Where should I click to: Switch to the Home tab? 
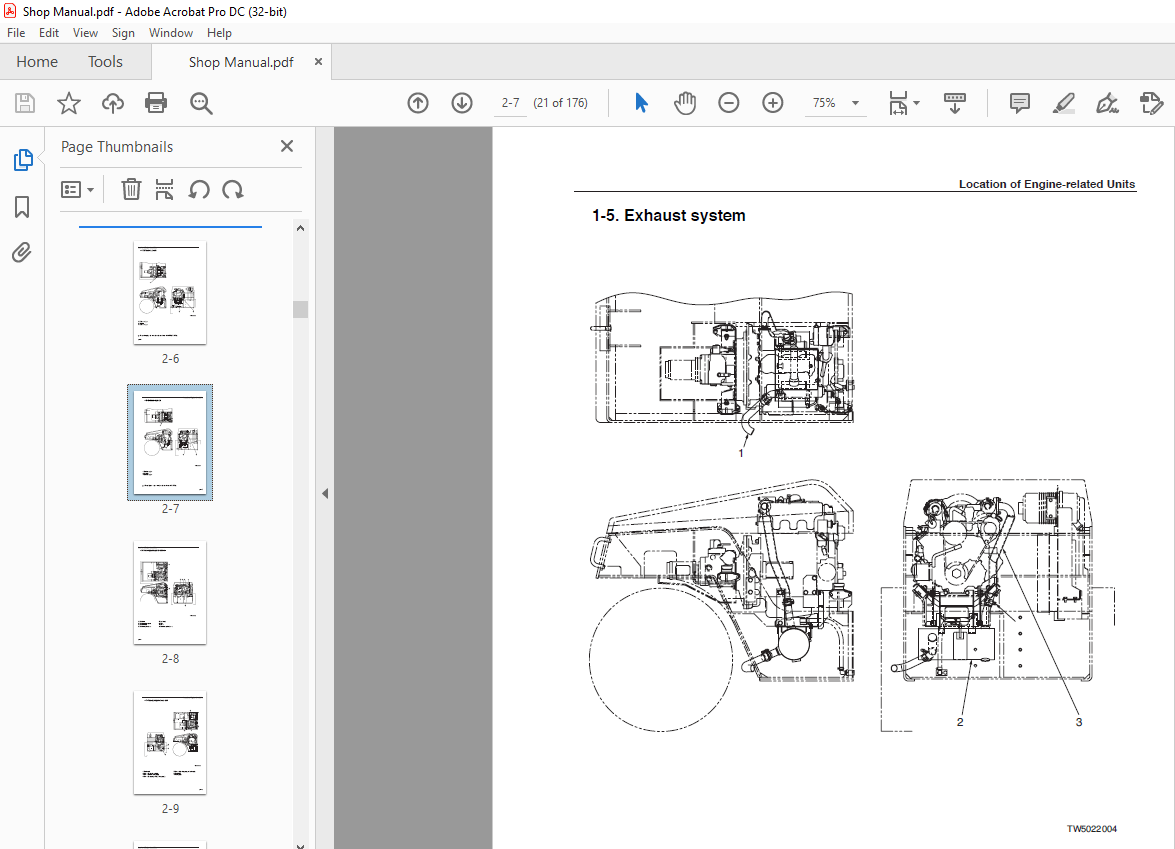pyautogui.click(x=37, y=61)
